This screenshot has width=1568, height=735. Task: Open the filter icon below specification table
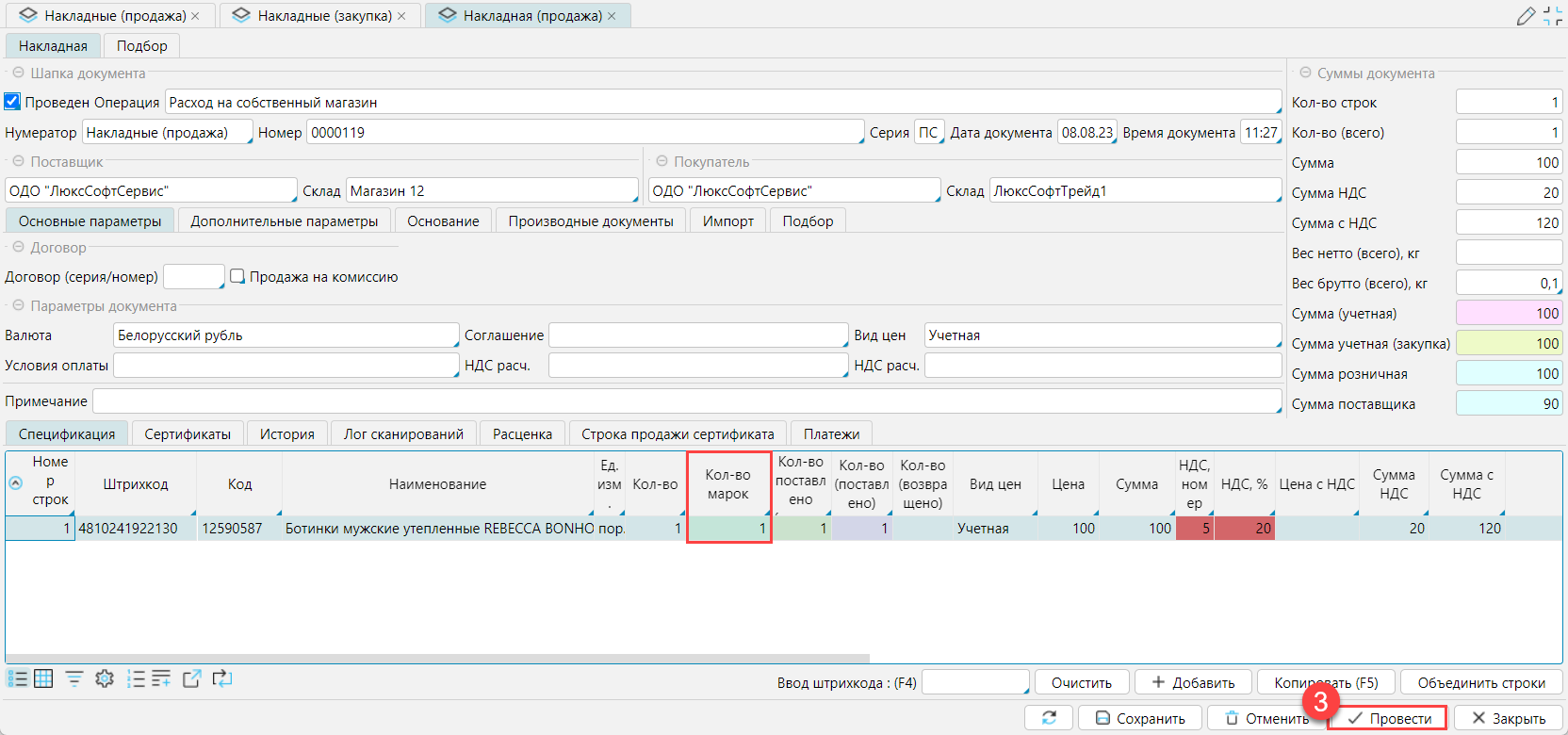pyautogui.click(x=73, y=678)
